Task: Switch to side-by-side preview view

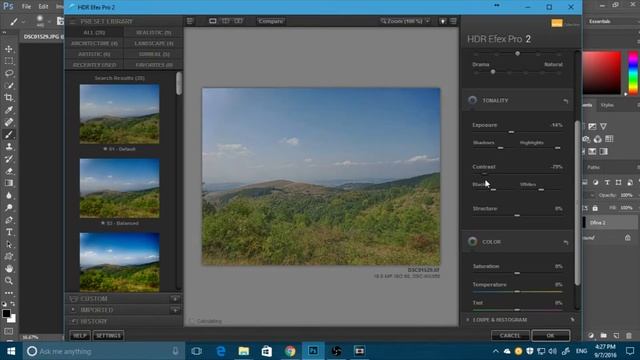Action: pyautogui.click(x=238, y=21)
